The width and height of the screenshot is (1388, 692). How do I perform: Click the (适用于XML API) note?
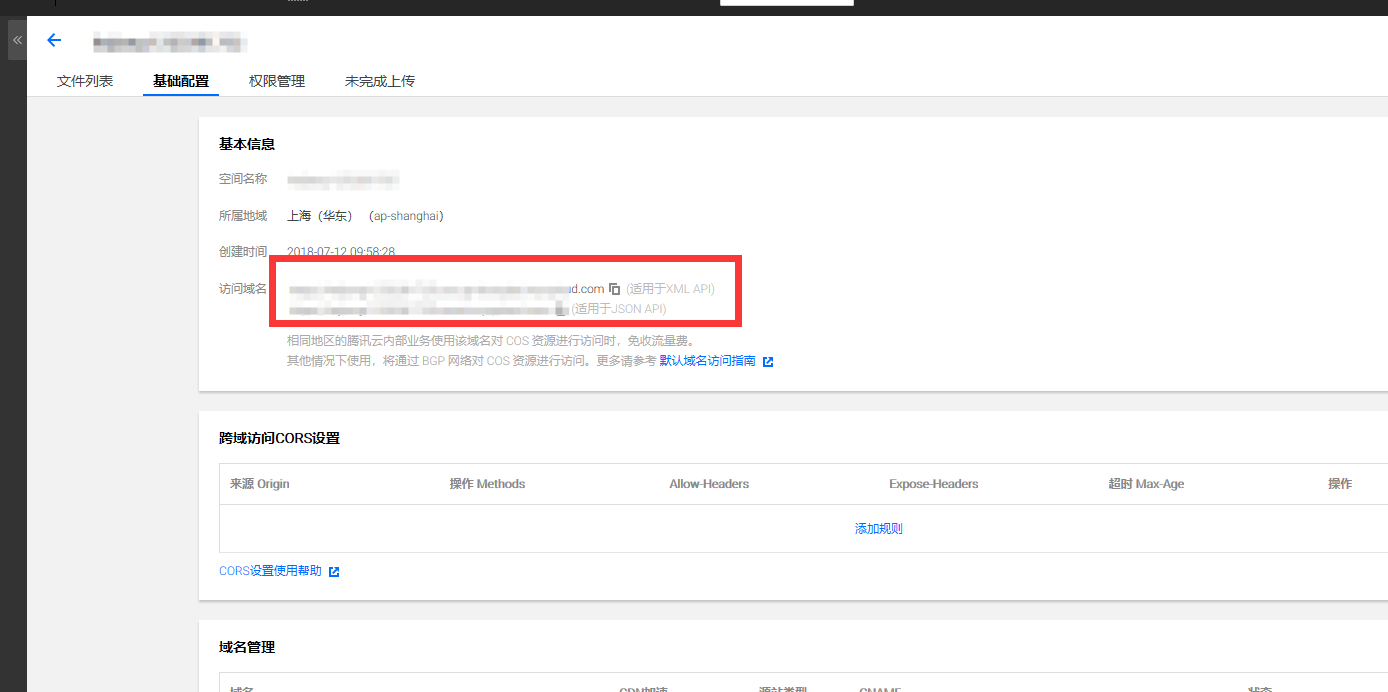tap(671, 289)
